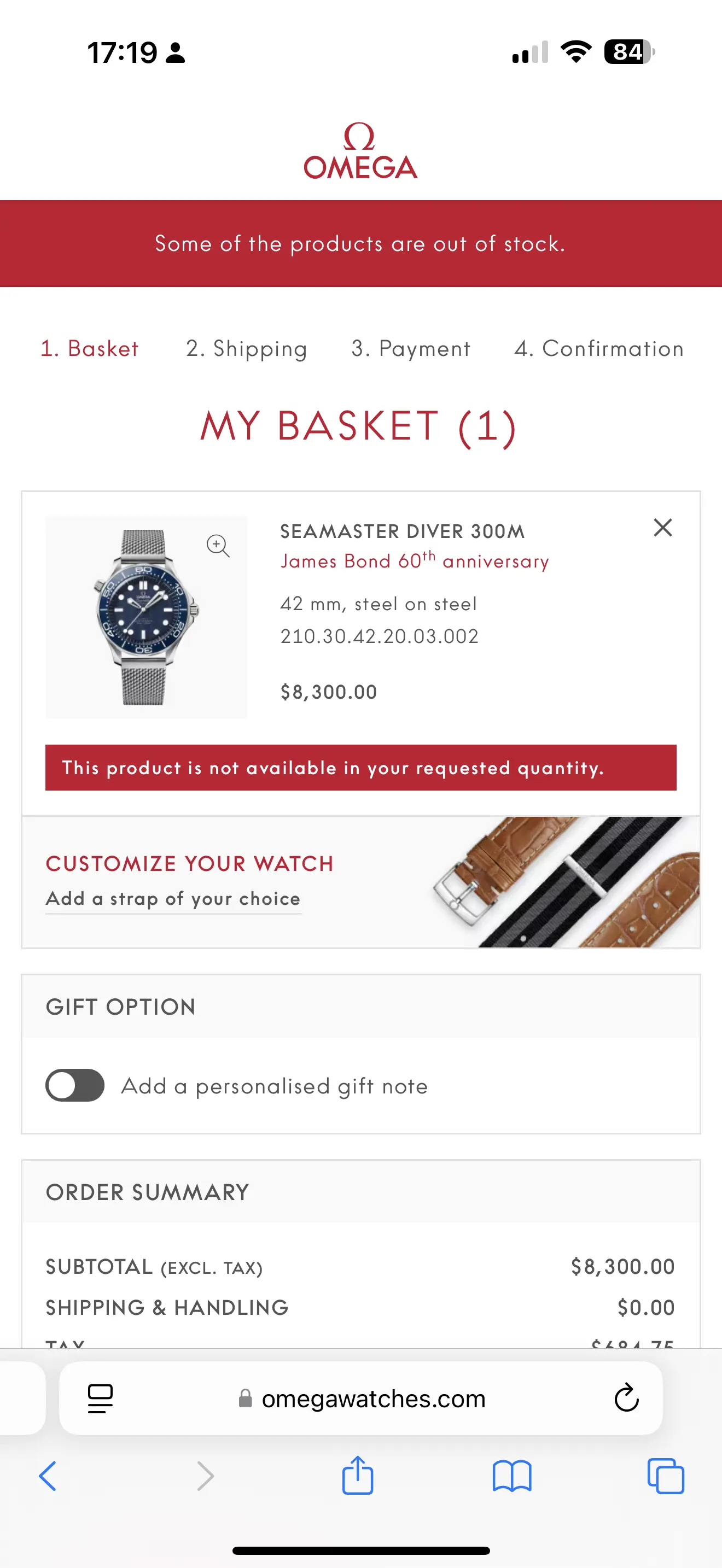Open the Safari share sheet
The width and height of the screenshot is (722, 1568).
(x=357, y=1476)
